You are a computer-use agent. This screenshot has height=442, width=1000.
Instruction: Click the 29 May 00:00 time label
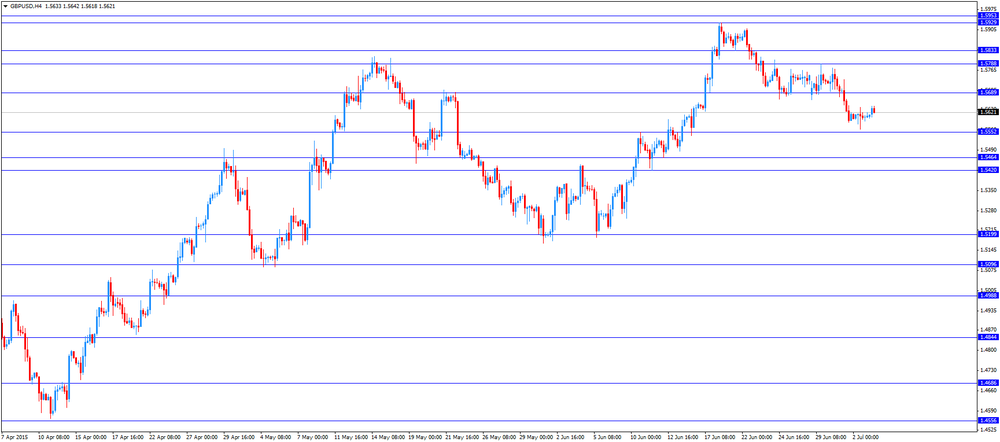[x=538, y=438]
